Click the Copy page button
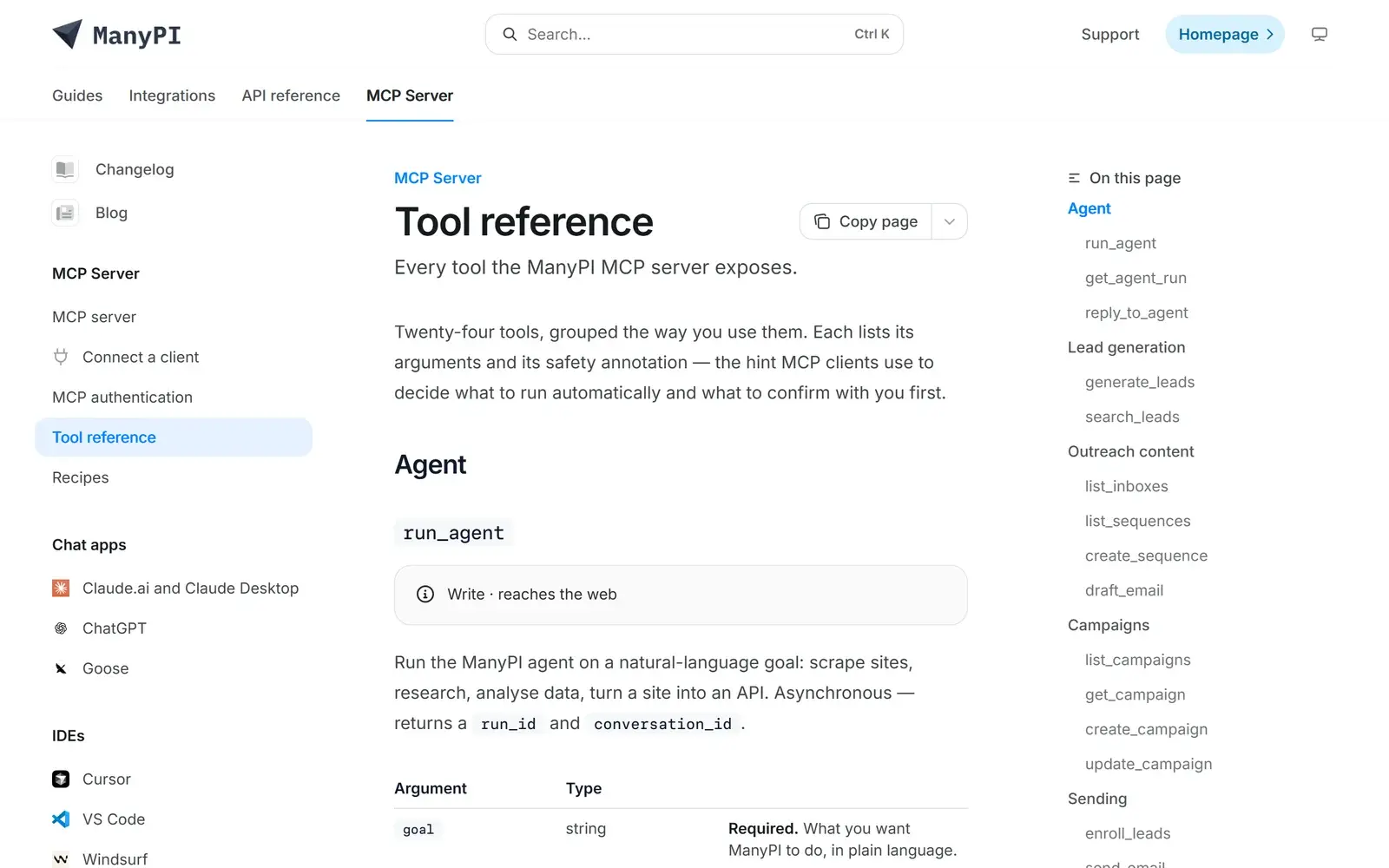 (x=866, y=221)
